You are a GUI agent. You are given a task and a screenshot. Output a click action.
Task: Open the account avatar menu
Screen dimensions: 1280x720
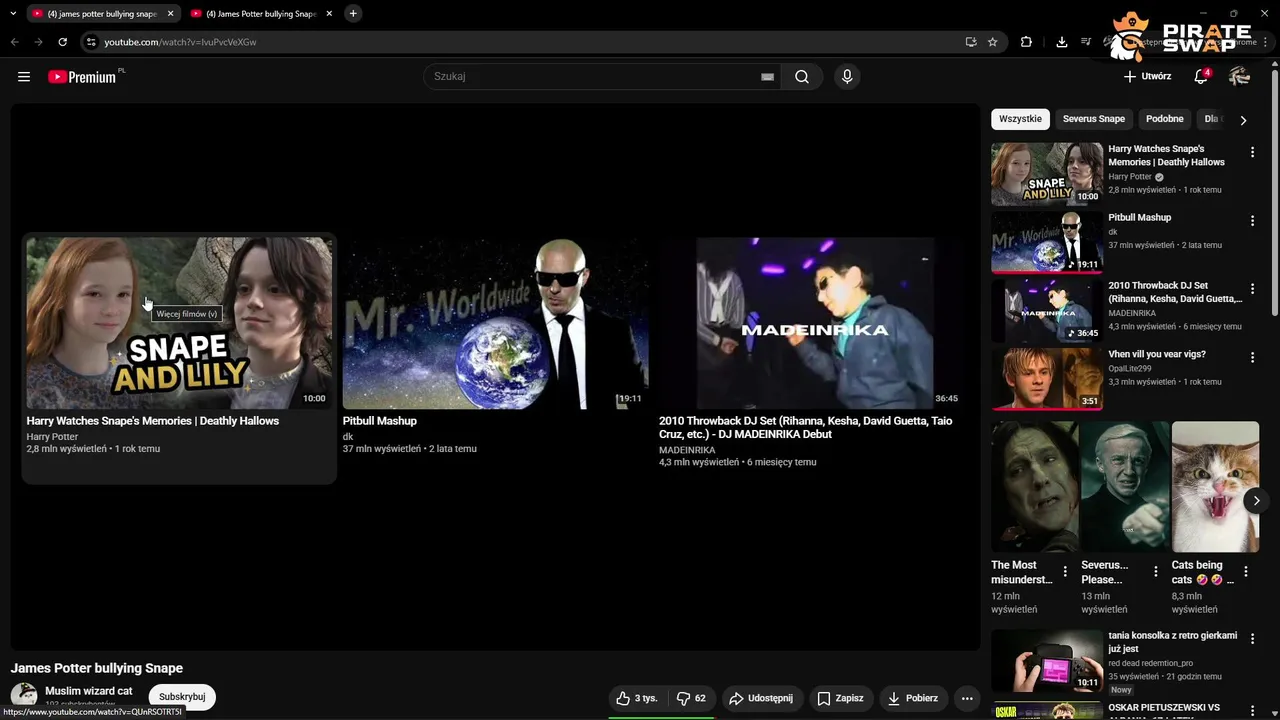tap(1239, 77)
